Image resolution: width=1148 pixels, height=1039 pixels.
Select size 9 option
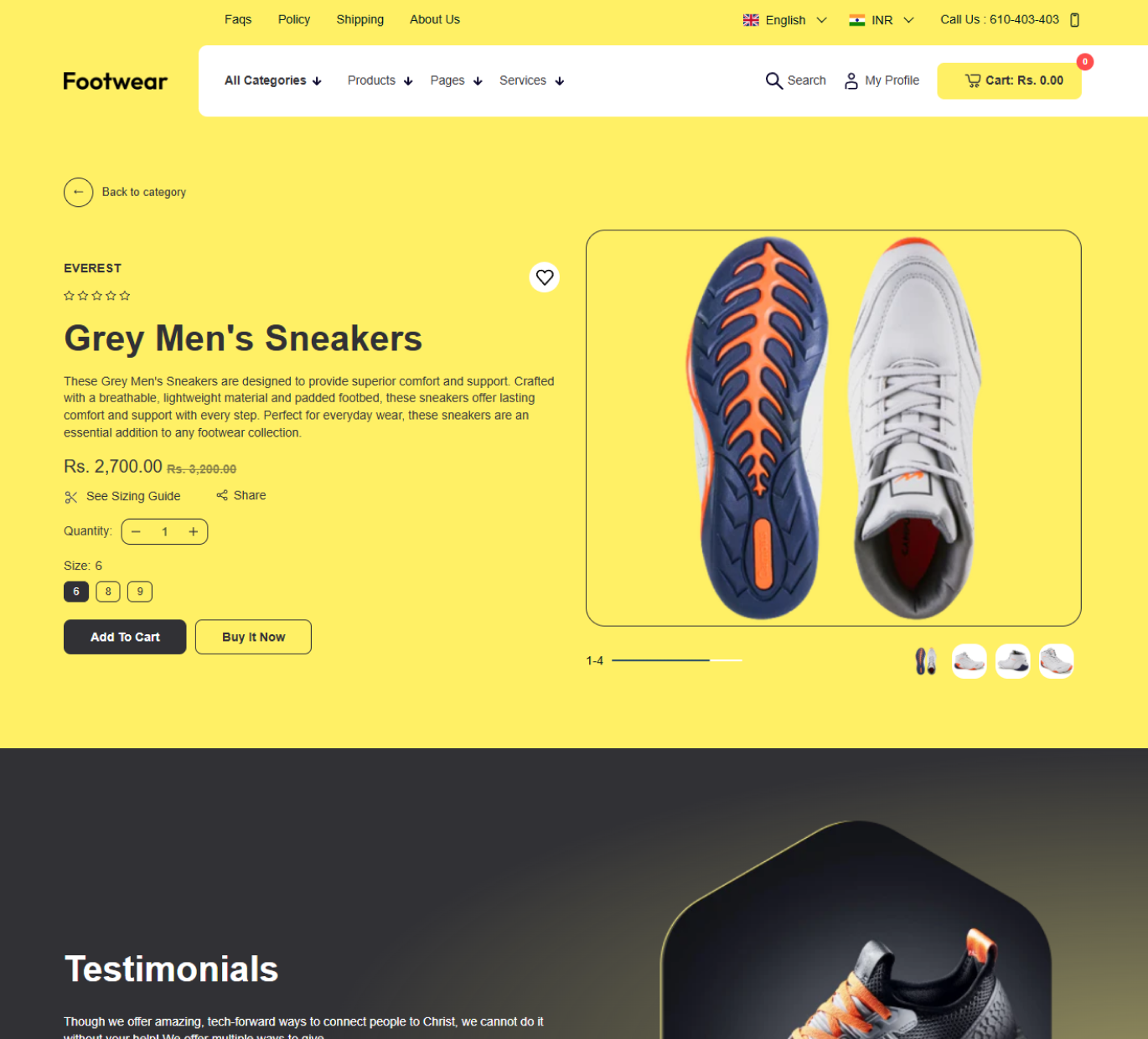(x=140, y=592)
